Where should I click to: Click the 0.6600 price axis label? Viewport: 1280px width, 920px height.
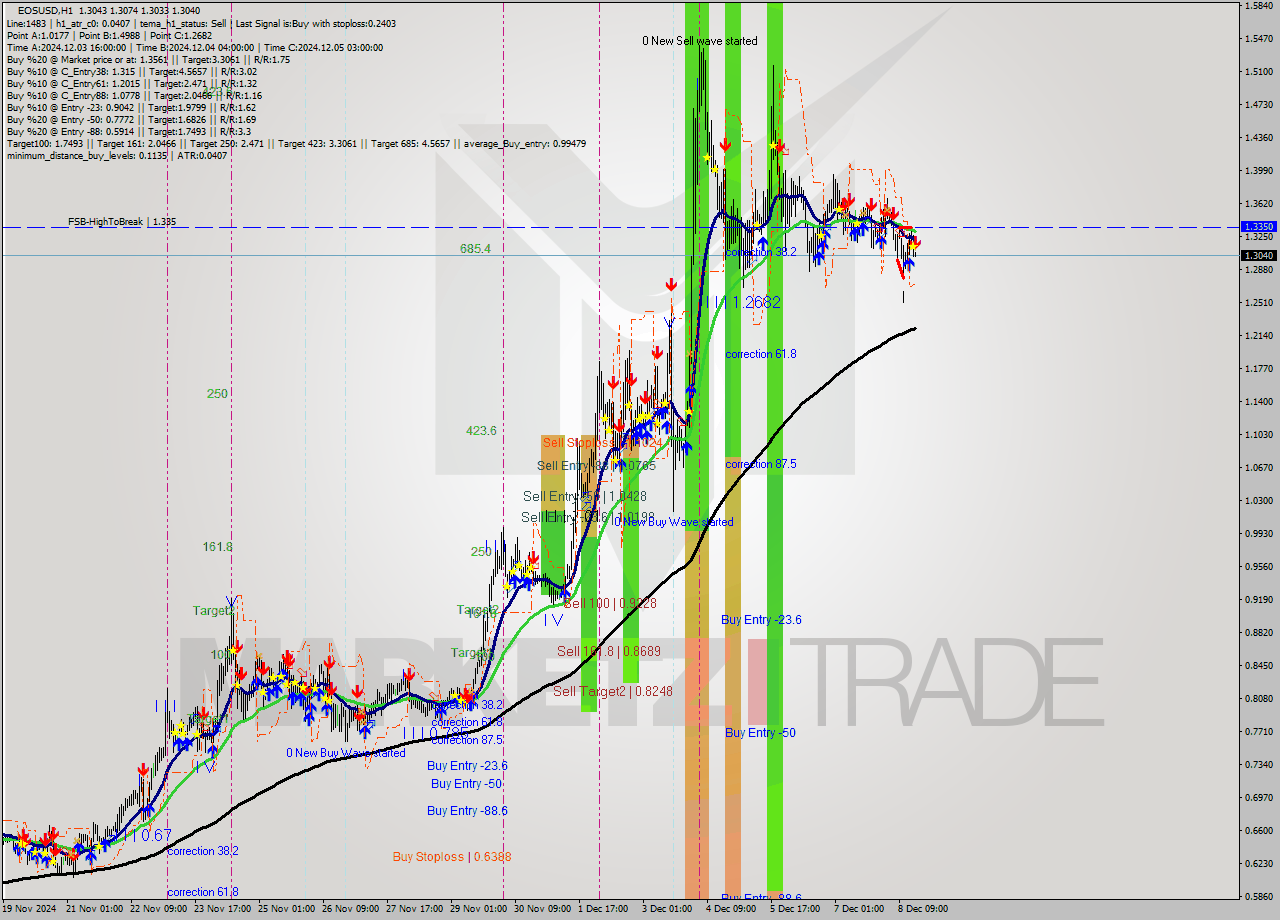[x=1258, y=830]
